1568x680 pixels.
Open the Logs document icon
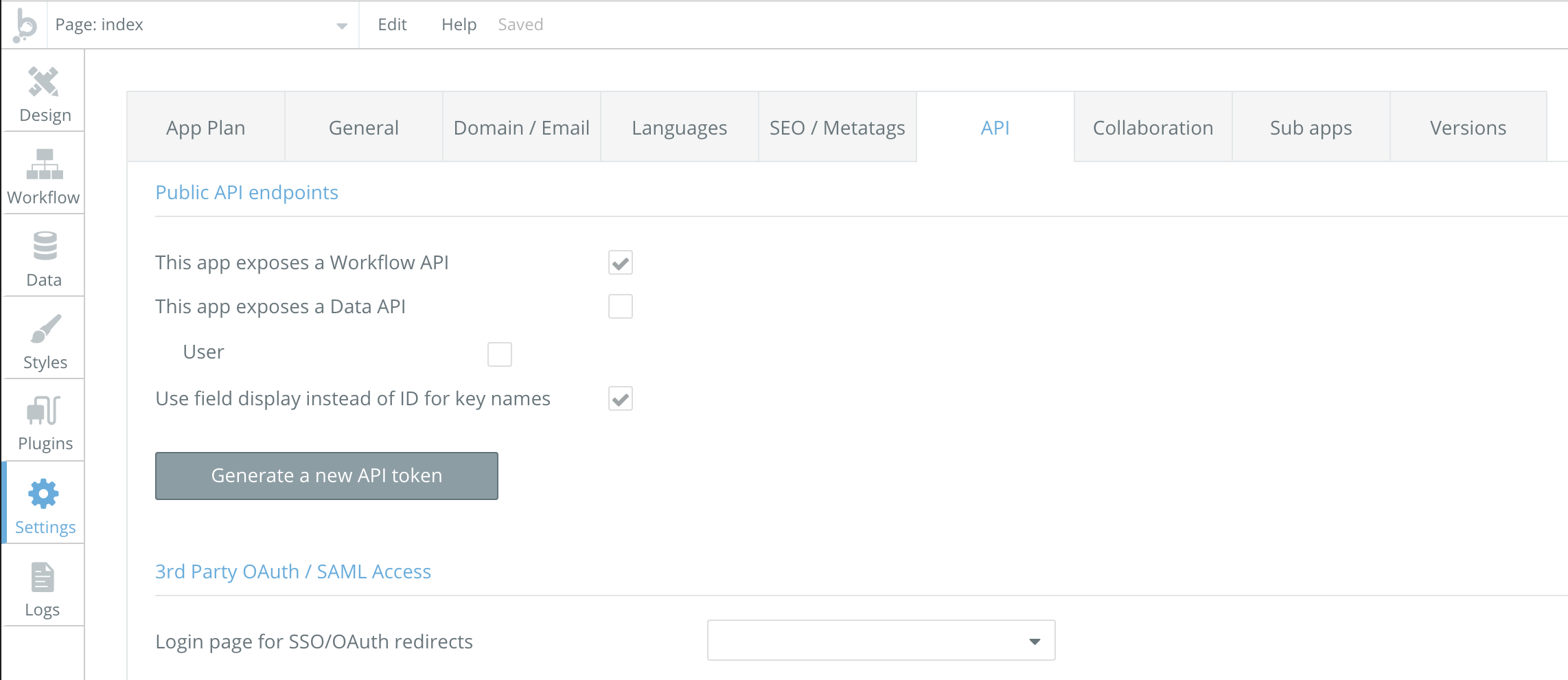point(43,577)
